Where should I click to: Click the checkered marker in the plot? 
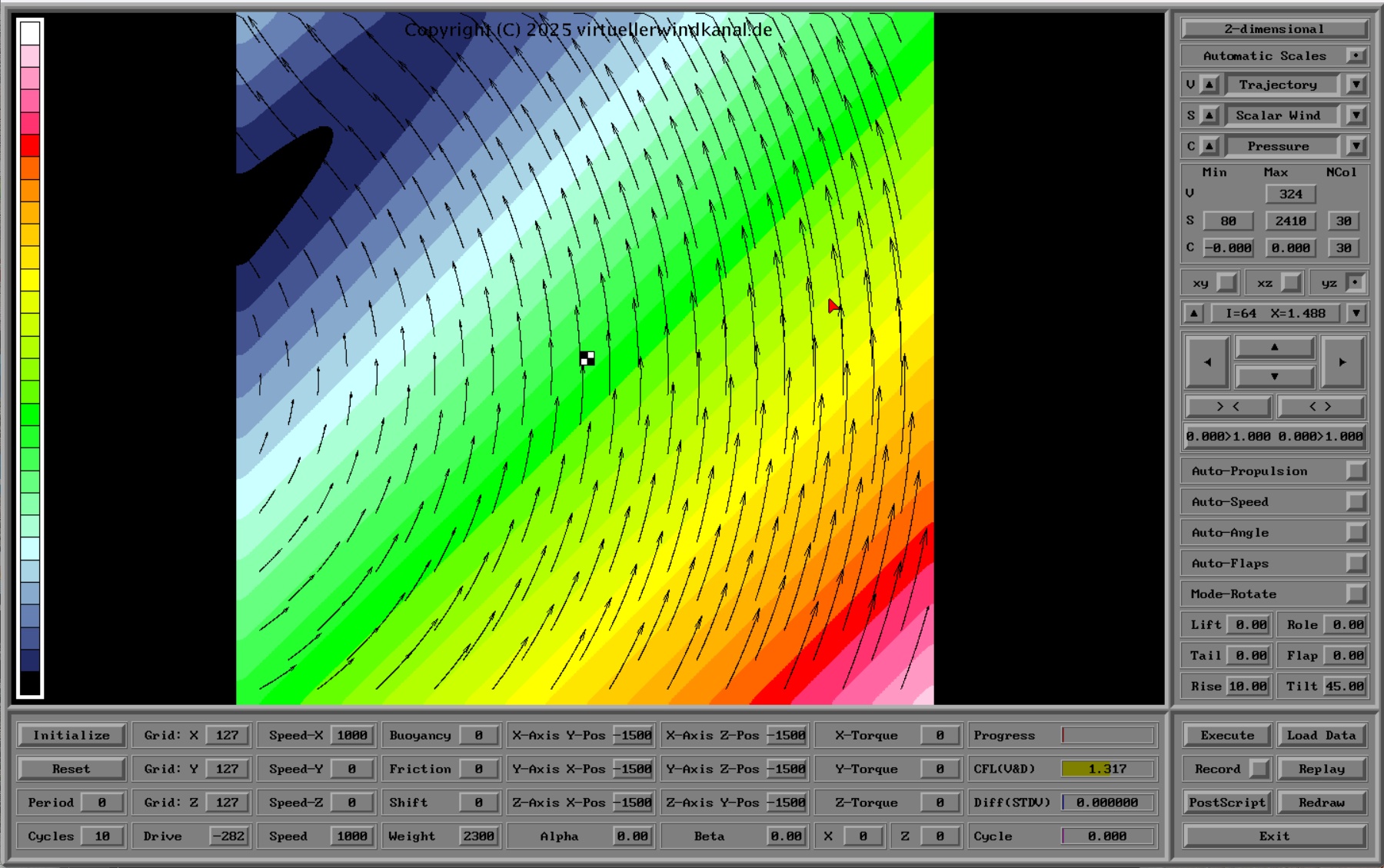point(587,358)
